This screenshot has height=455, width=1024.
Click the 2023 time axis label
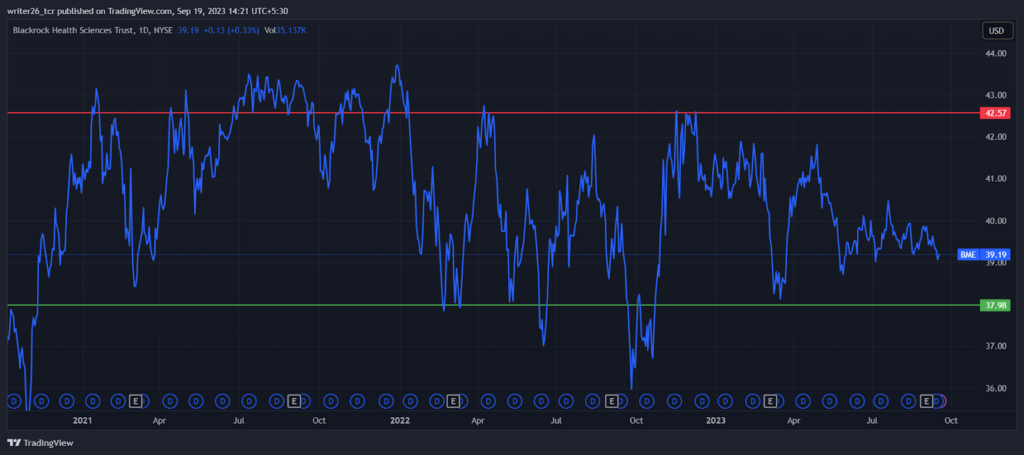(x=716, y=421)
